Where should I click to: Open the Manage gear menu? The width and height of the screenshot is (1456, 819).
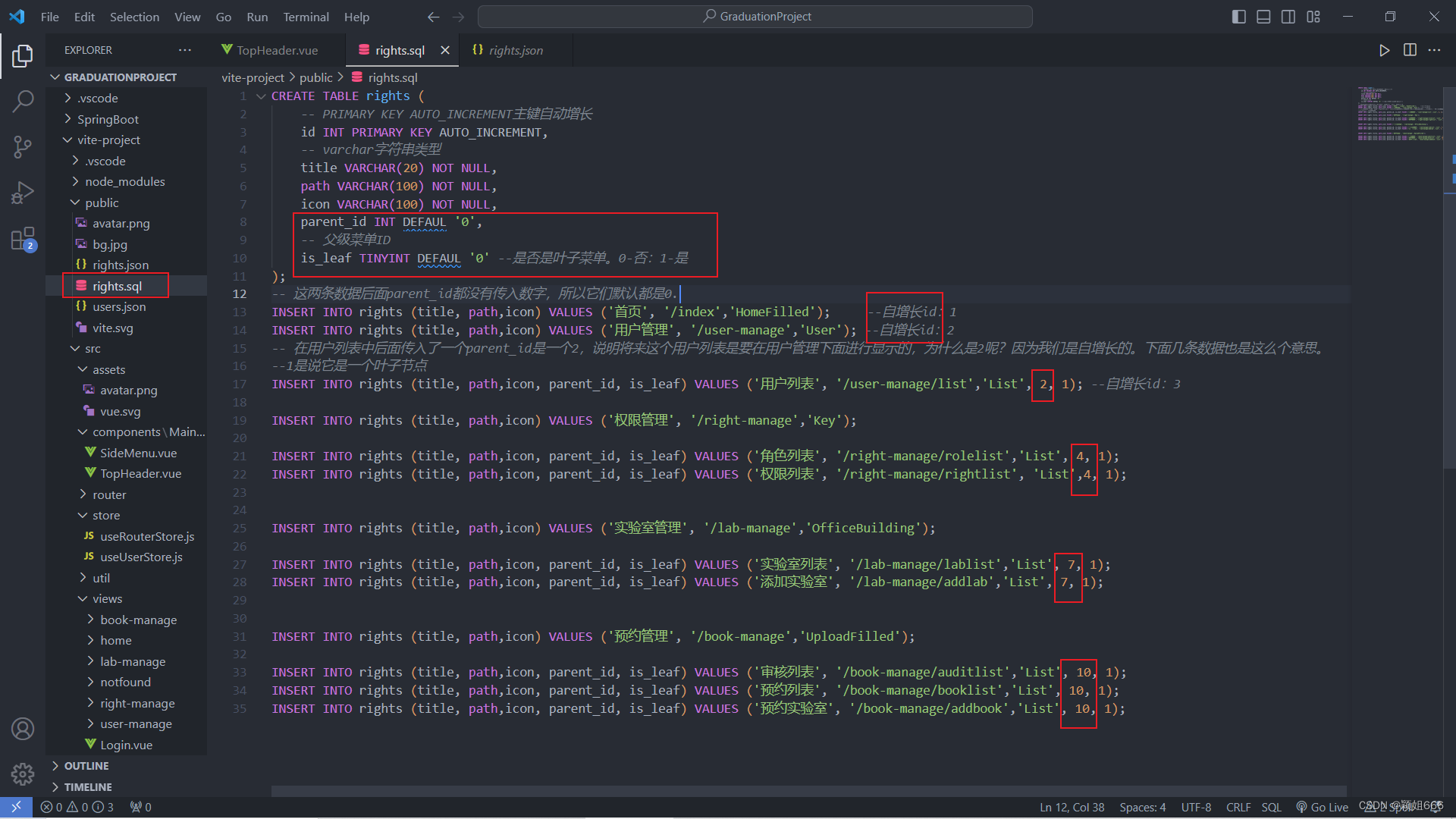coord(23,773)
